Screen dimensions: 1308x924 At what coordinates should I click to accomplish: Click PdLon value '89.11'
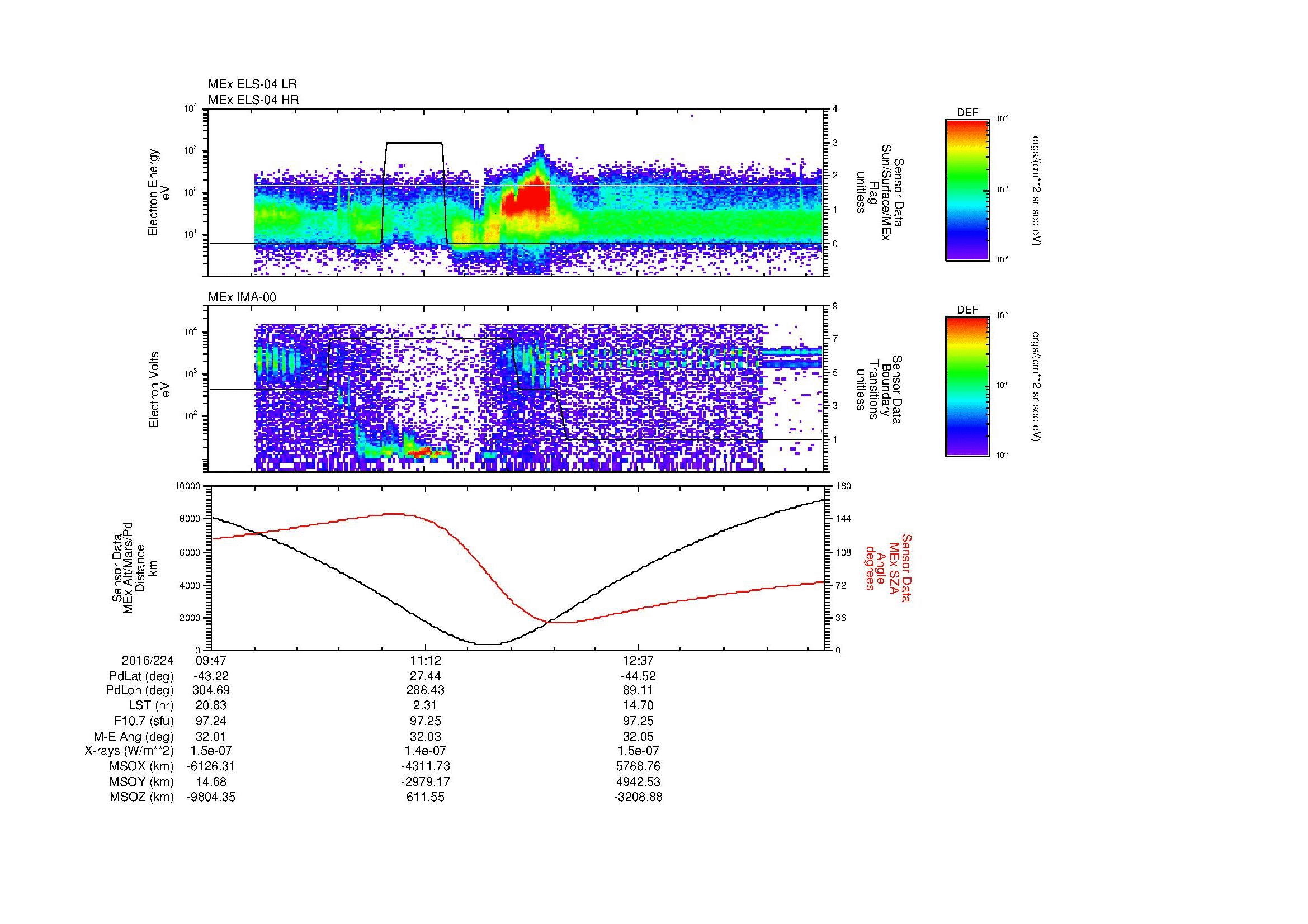[x=638, y=690]
